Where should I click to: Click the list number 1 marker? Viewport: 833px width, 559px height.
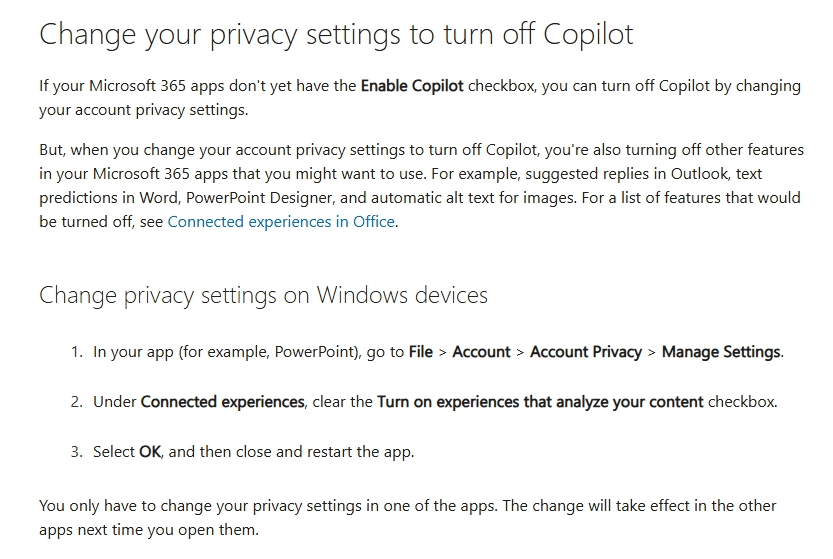(x=76, y=352)
